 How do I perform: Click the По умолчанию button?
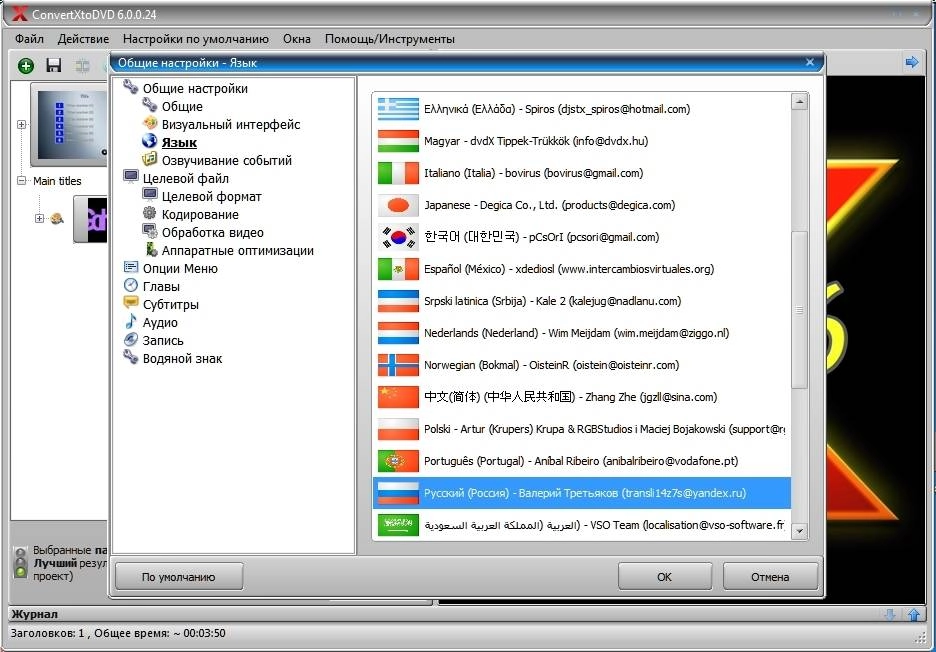pos(178,577)
